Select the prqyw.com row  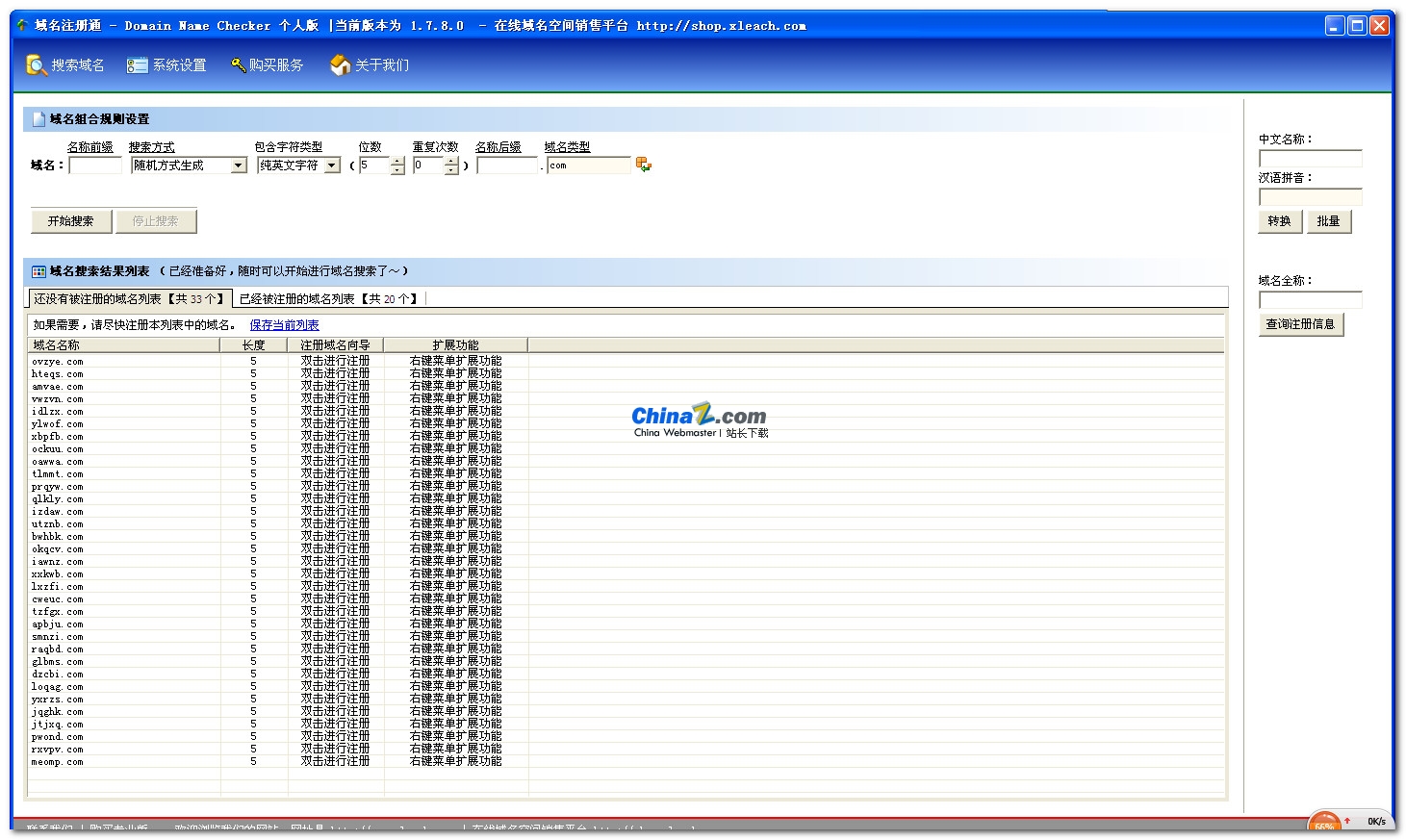[626, 486]
